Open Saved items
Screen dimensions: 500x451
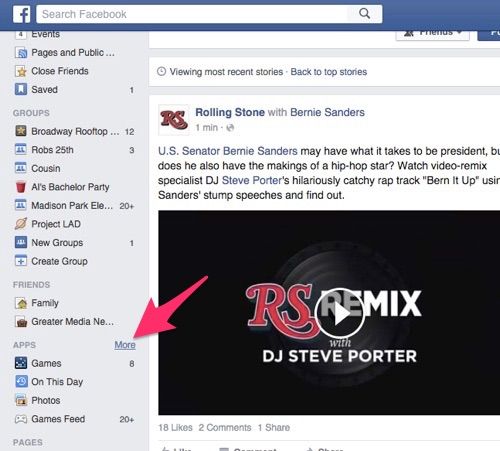(44, 89)
